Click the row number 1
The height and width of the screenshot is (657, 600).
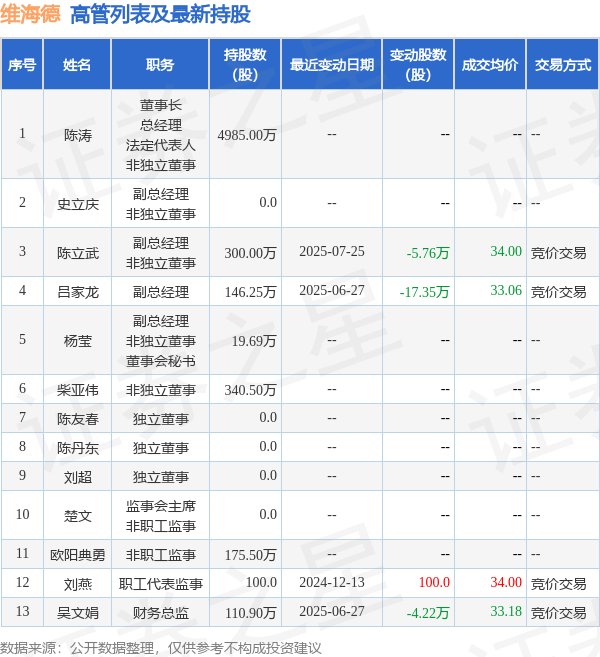pos(23,133)
